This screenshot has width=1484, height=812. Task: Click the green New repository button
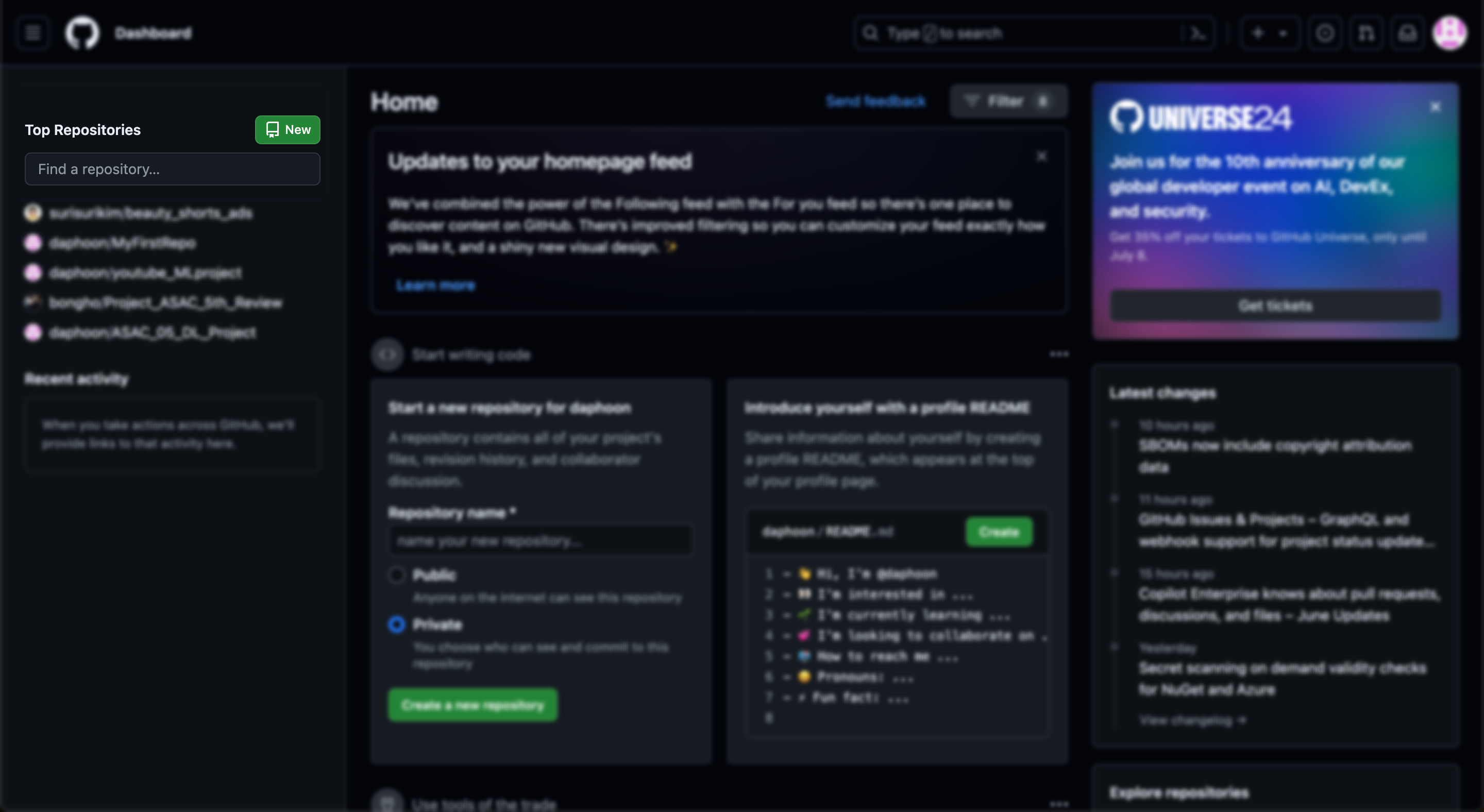pos(288,129)
